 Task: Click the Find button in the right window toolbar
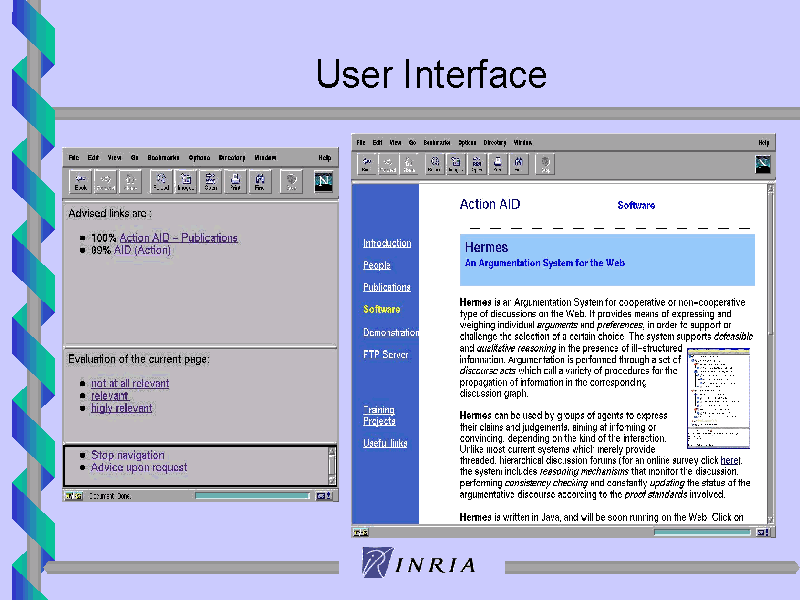click(x=518, y=164)
